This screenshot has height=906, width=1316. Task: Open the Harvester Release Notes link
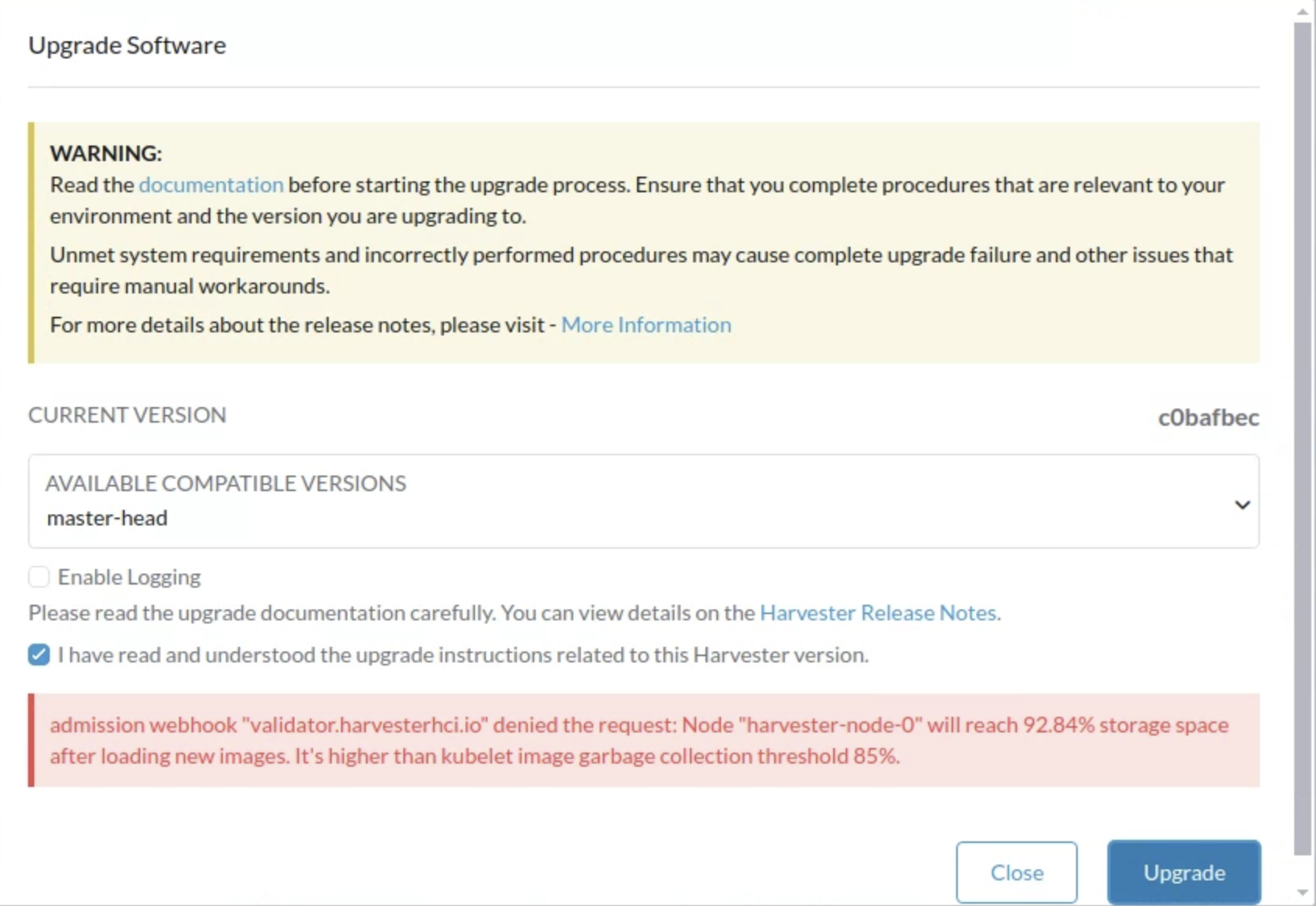coord(878,613)
